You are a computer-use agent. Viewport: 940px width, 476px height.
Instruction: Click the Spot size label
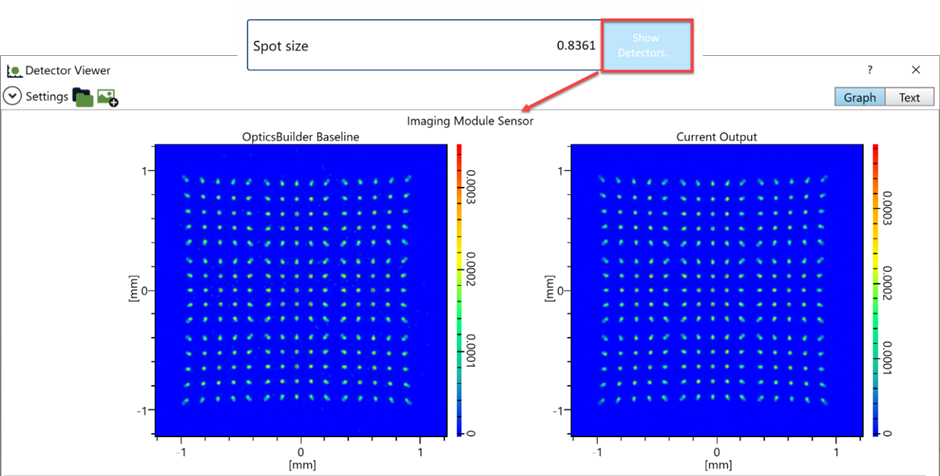(283, 46)
